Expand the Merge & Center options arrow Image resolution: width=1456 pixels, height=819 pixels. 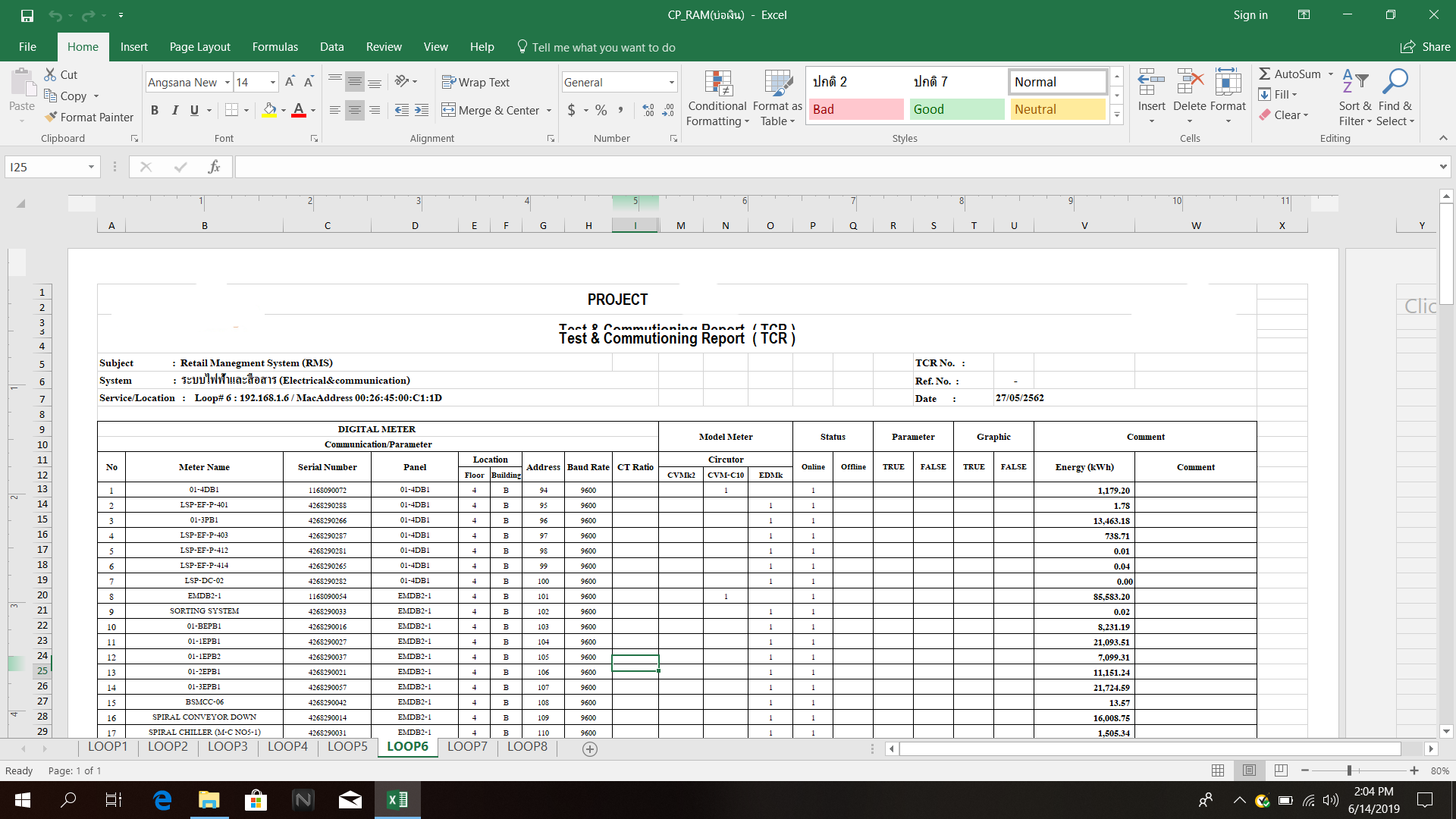(x=548, y=111)
